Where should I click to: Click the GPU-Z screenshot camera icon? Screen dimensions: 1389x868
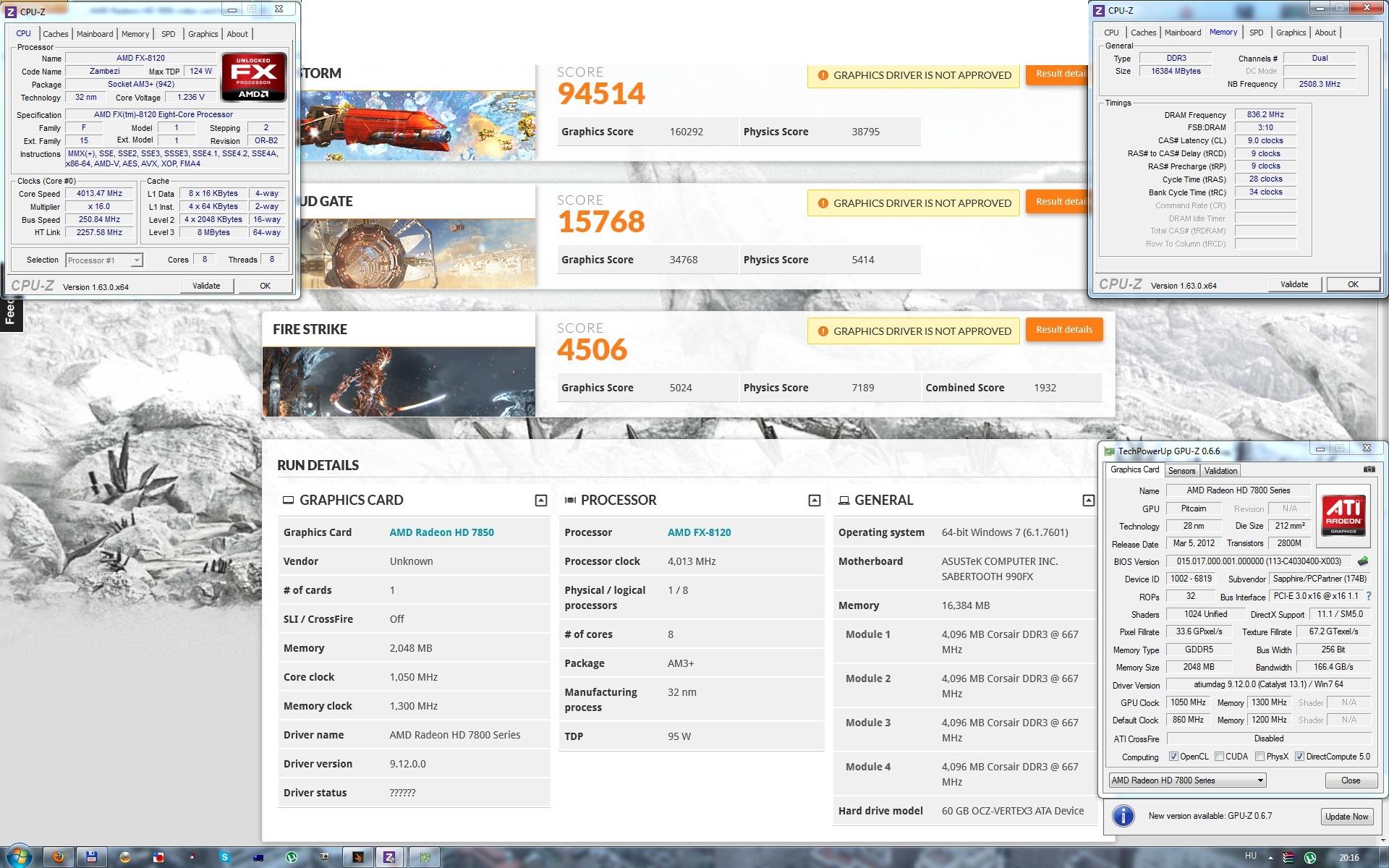[1369, 469]
